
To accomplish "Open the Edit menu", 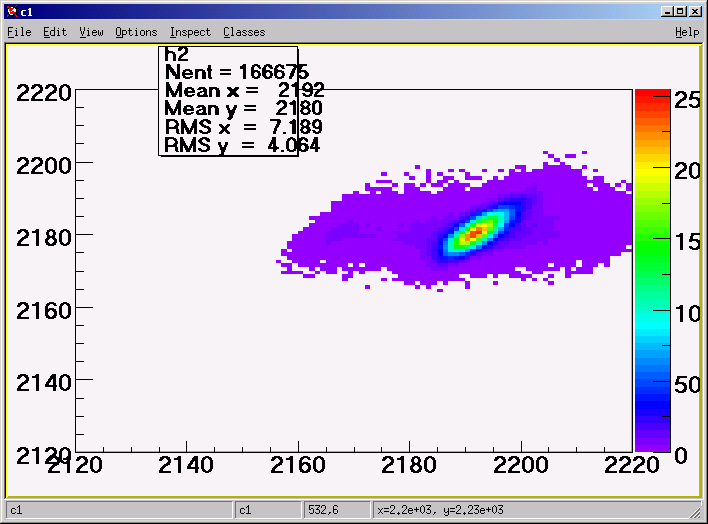I will 55,32.
